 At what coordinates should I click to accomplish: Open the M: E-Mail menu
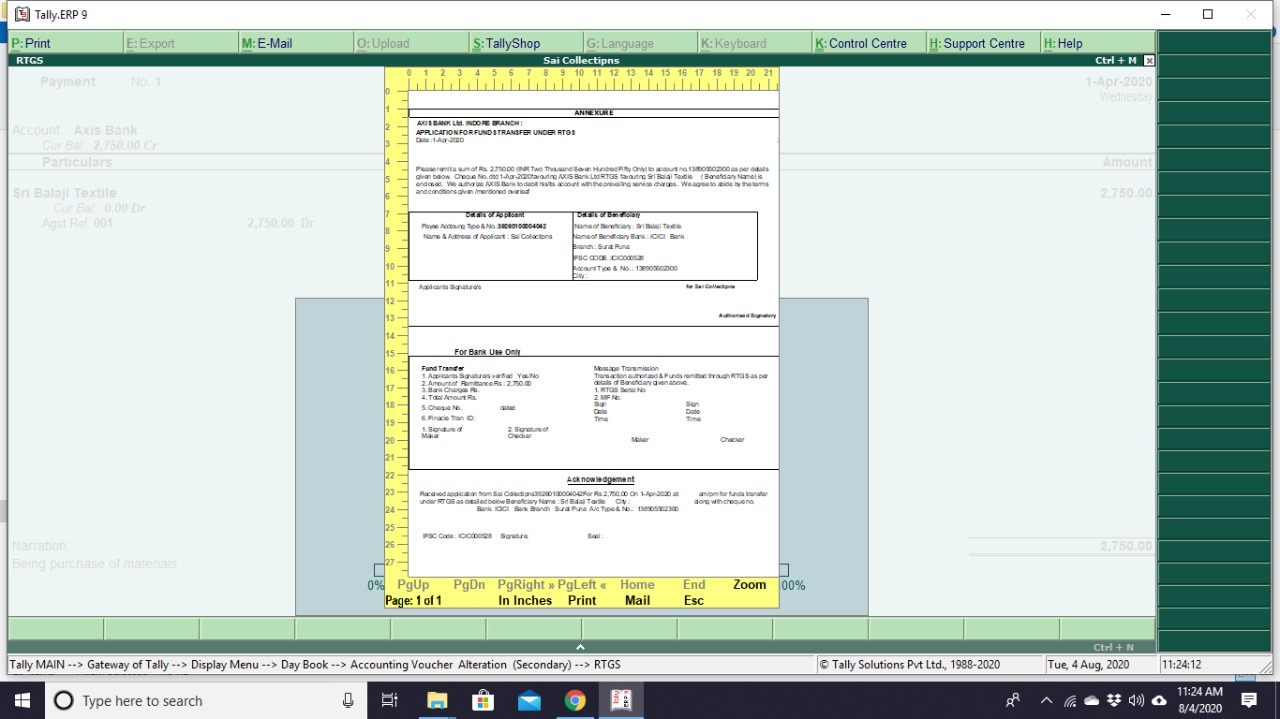(267, 43)
